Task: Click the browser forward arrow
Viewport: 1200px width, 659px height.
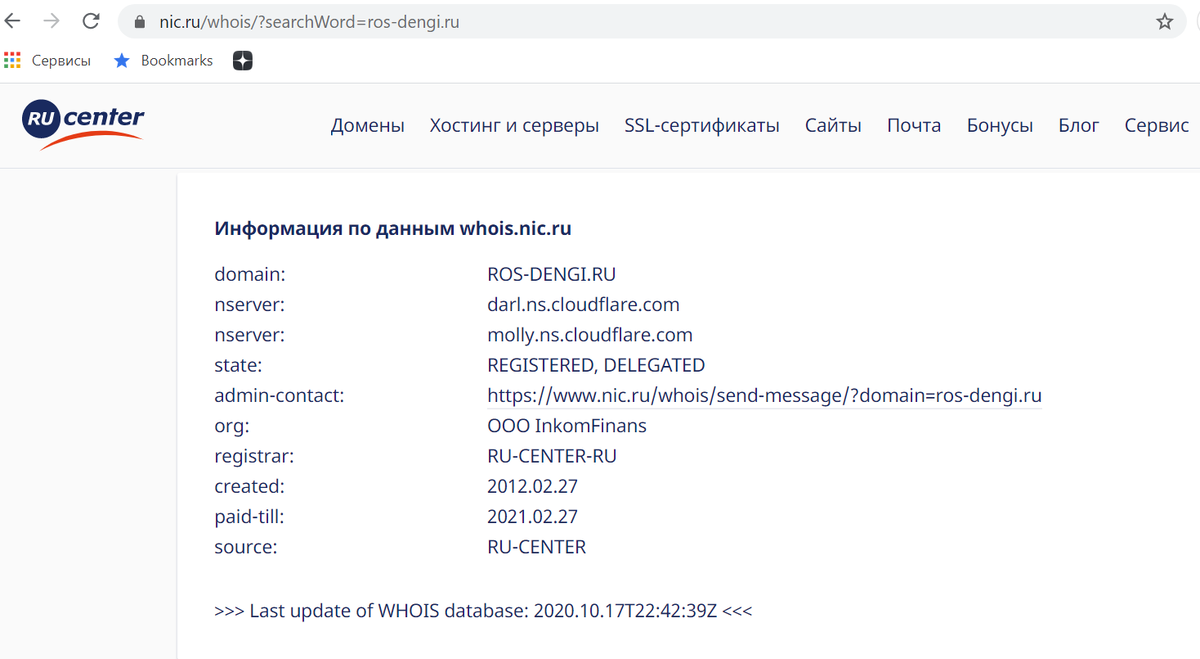Action: tap(51, 21)
